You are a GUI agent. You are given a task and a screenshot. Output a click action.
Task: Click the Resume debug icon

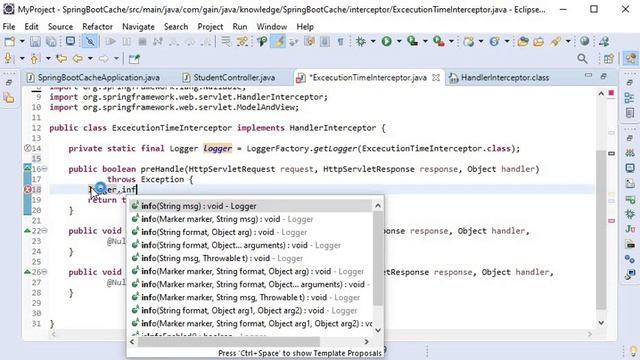click(111, 41)
